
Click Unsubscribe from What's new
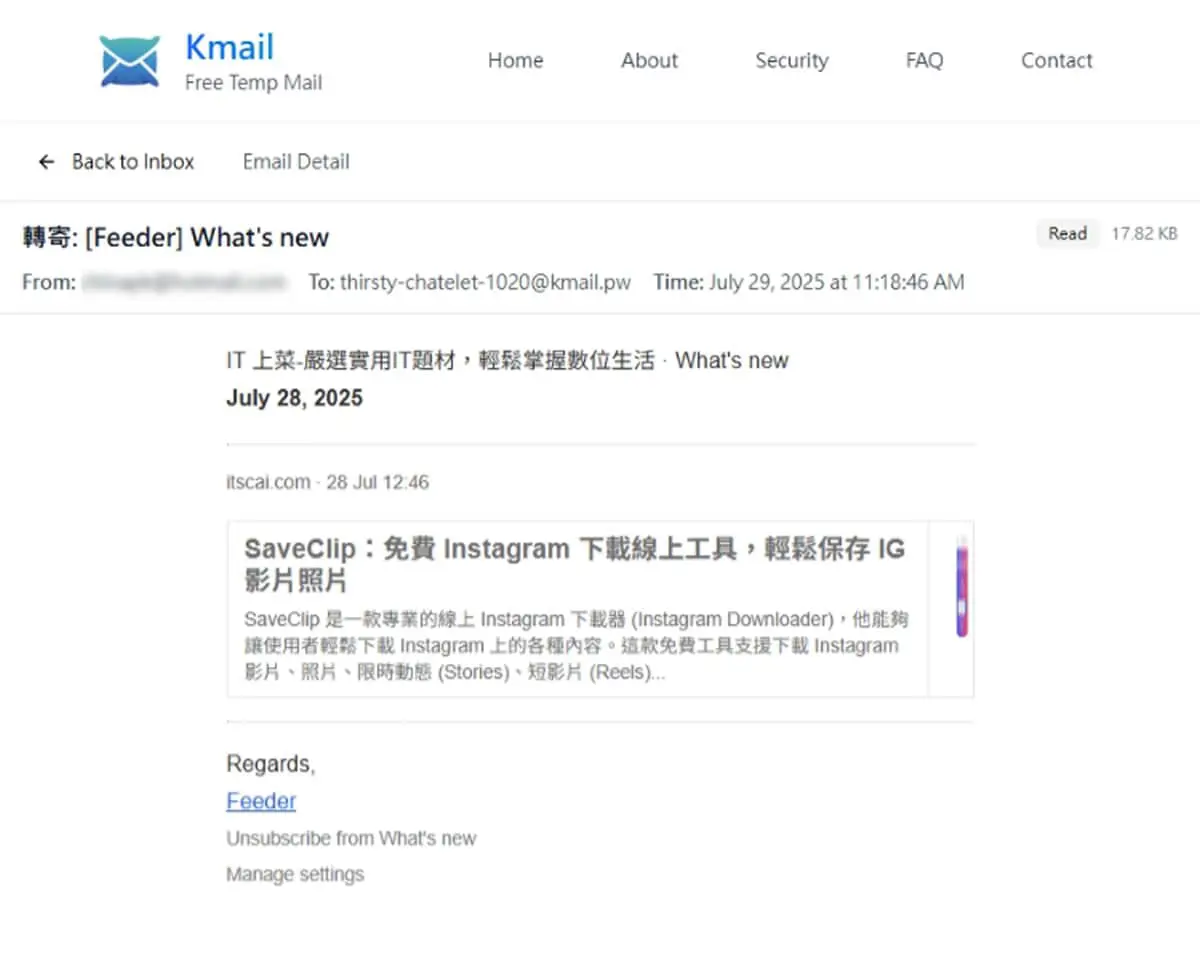351,838
